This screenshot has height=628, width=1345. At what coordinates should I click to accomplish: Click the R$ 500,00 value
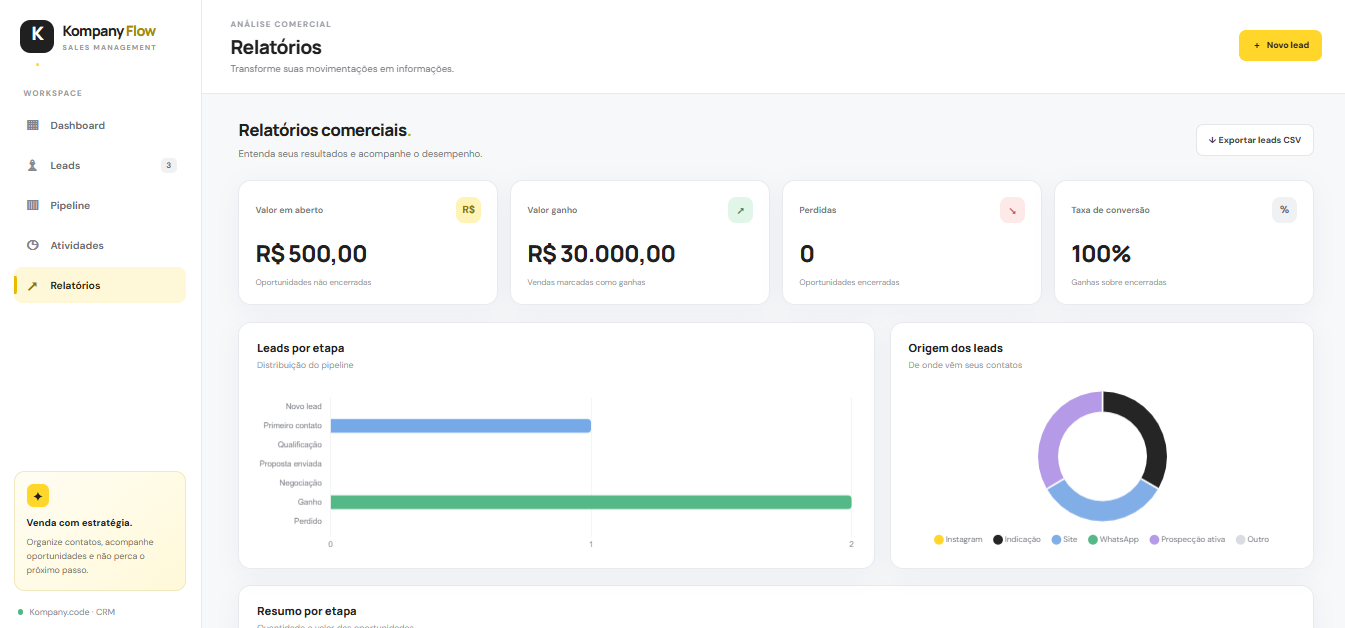311,254
